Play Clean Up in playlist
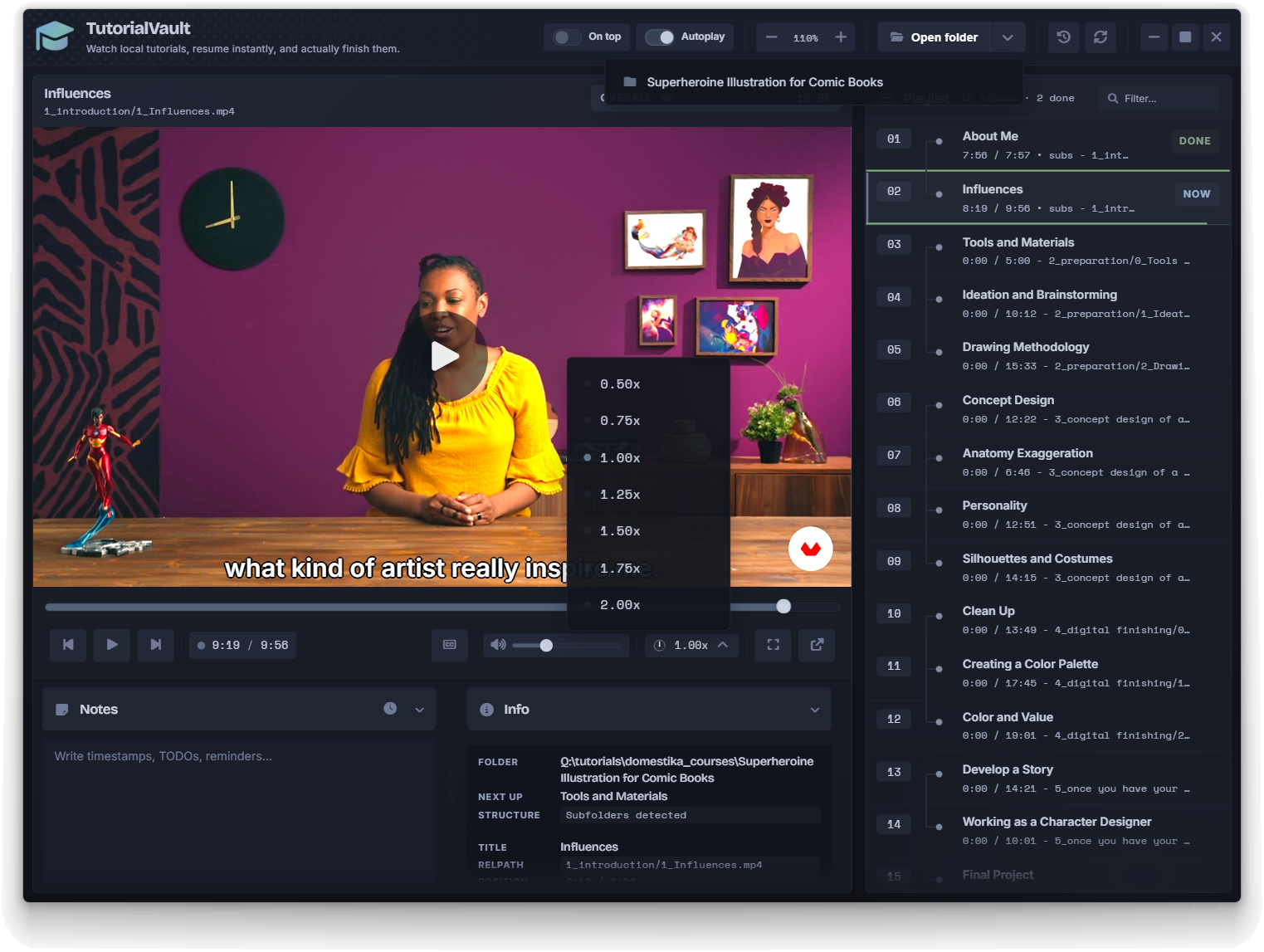The image size is (1264, 952). click(1047, 620)
